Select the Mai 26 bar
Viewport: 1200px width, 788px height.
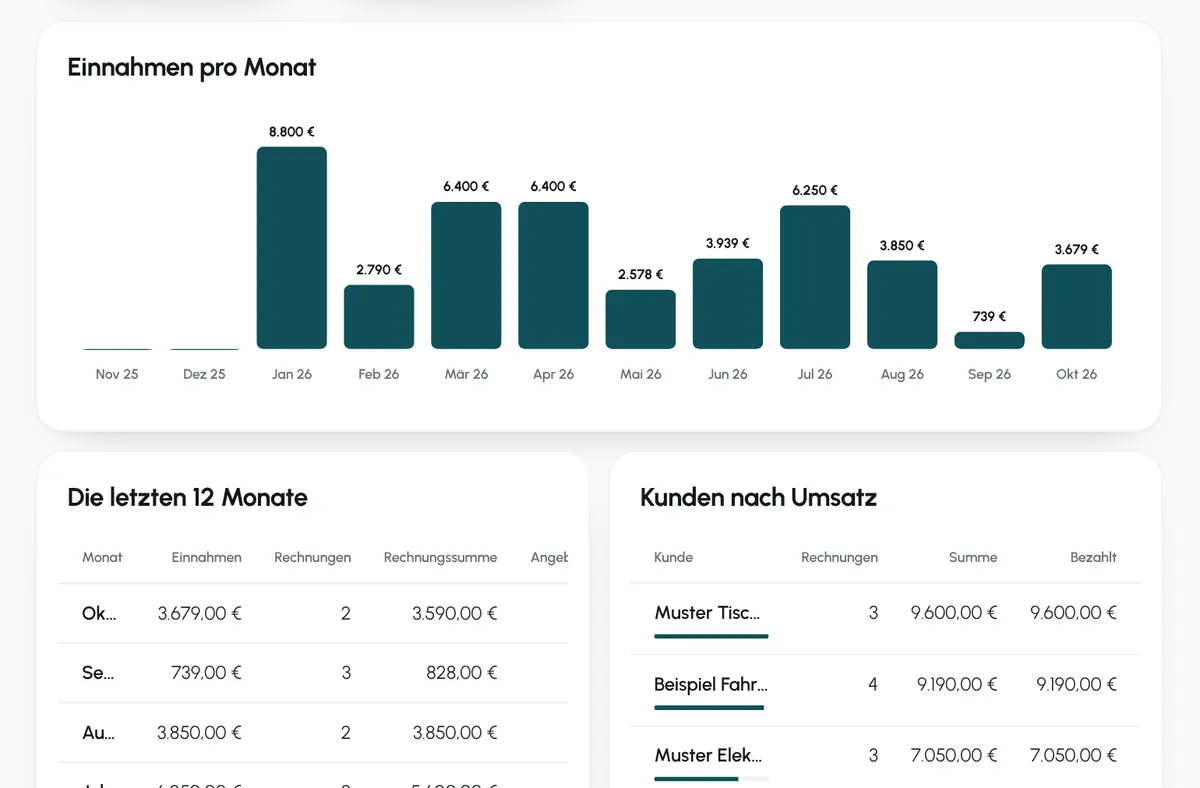640,320
